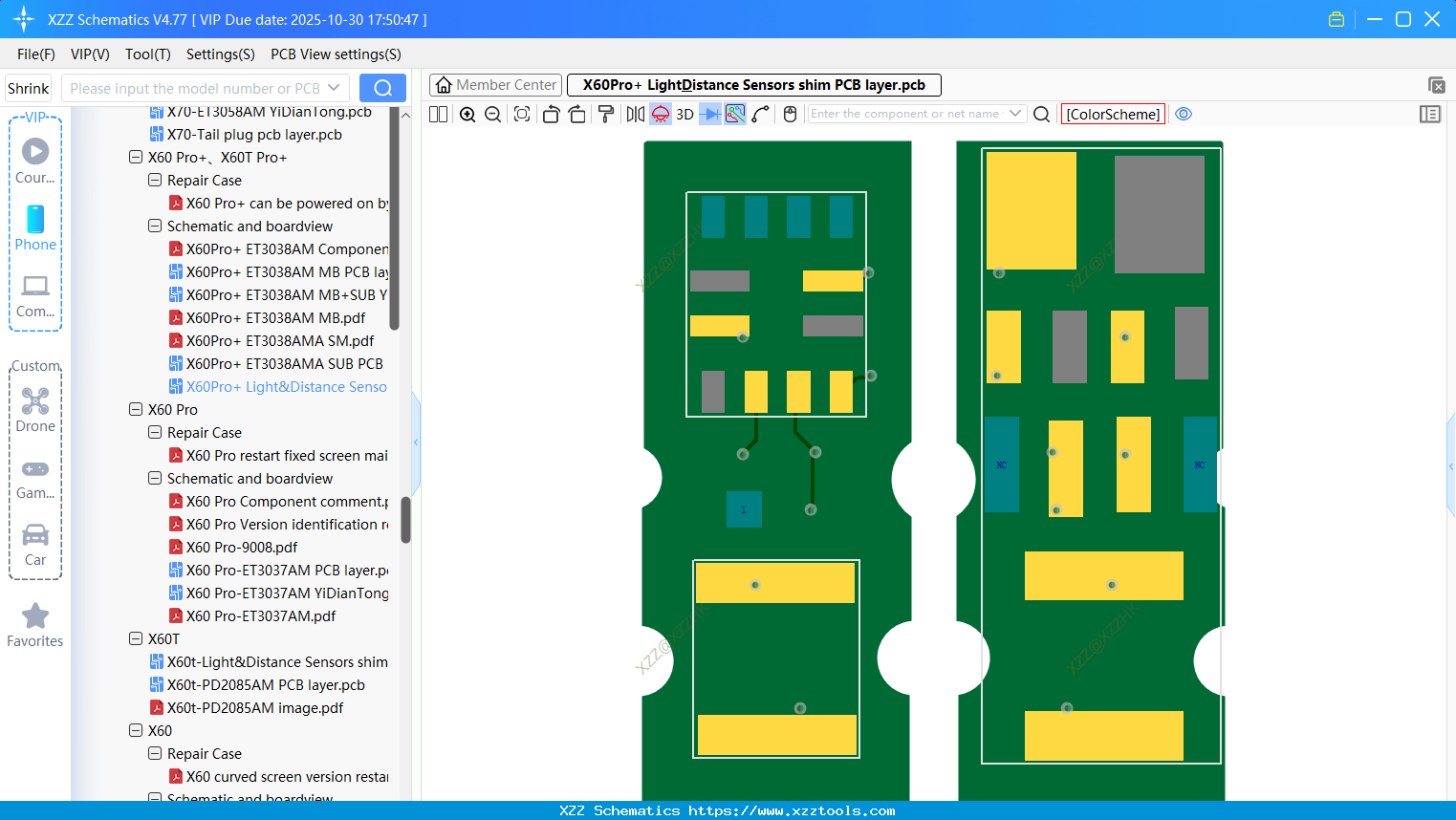This screenshot has width=1456, height=820.
Task: Toggle the split-screen view icon
Action: [437, 114]
